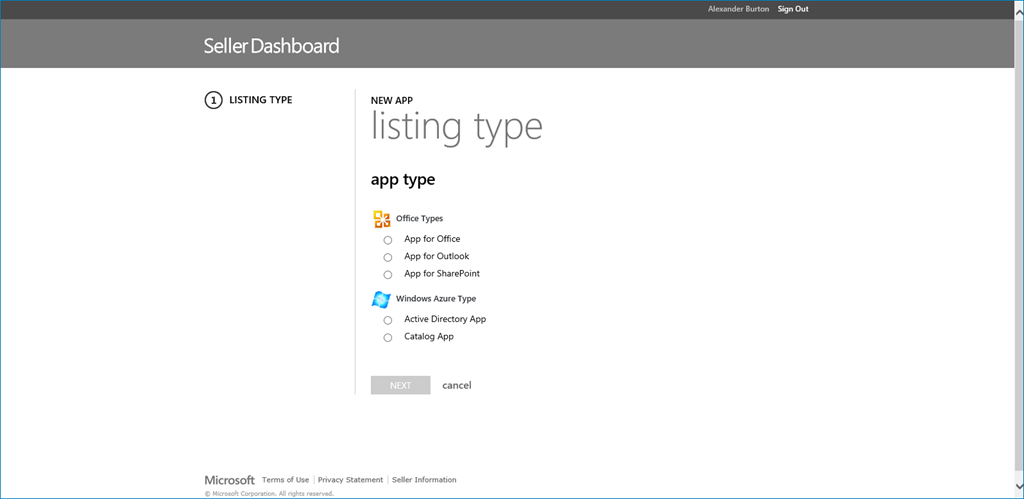1024x499 pixels.
Task: Open Seller Information footer link
Action: click(x=424, y=479)
